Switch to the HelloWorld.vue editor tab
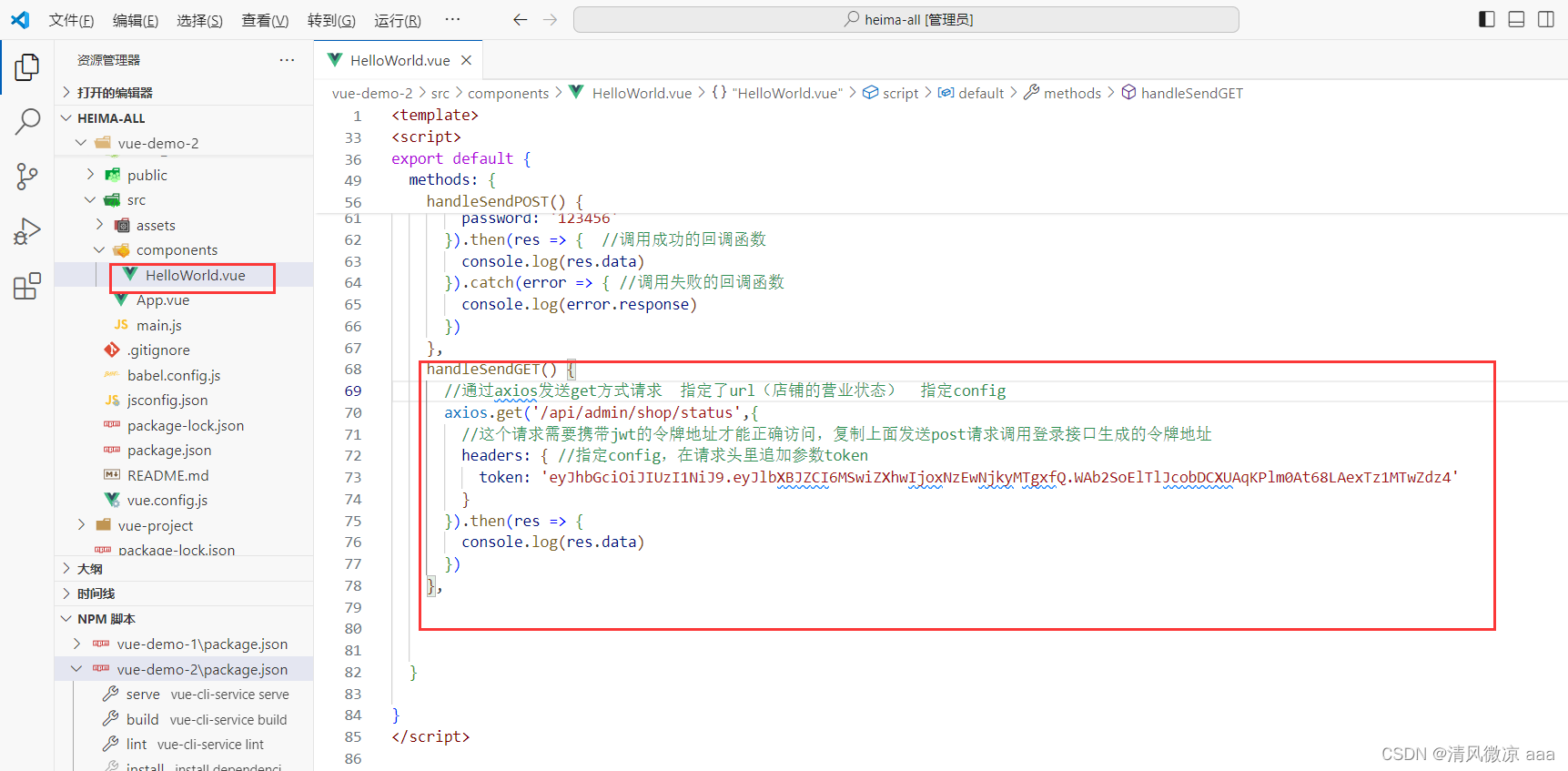1568x771 pixels. click(x=400, y=60)
